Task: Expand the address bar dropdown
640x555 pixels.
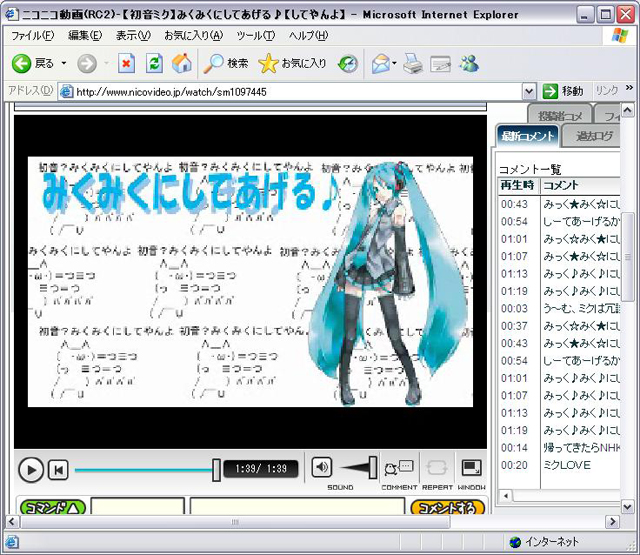Action: click(529, 91)
